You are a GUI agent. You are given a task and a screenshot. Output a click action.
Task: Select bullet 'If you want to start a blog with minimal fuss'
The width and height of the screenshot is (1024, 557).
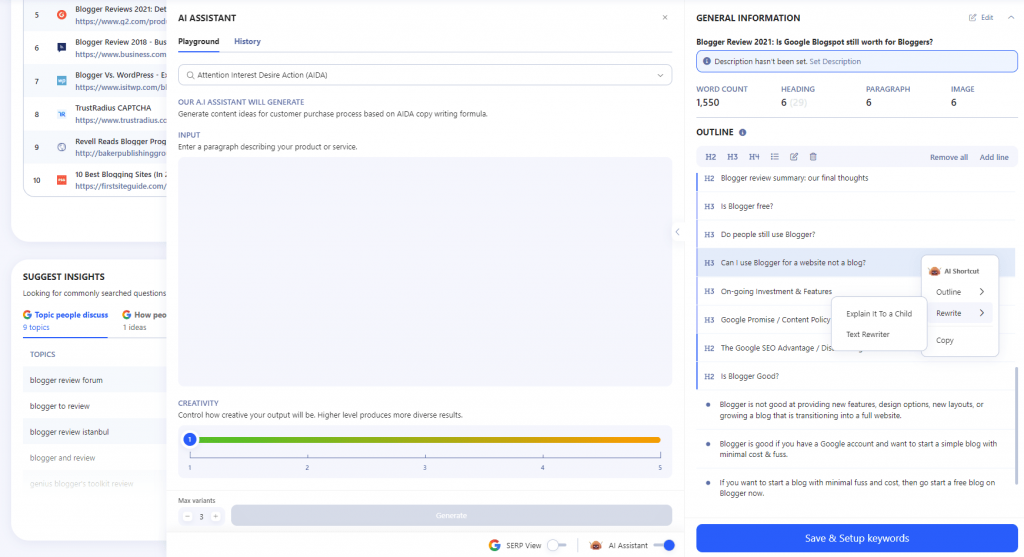856,488
